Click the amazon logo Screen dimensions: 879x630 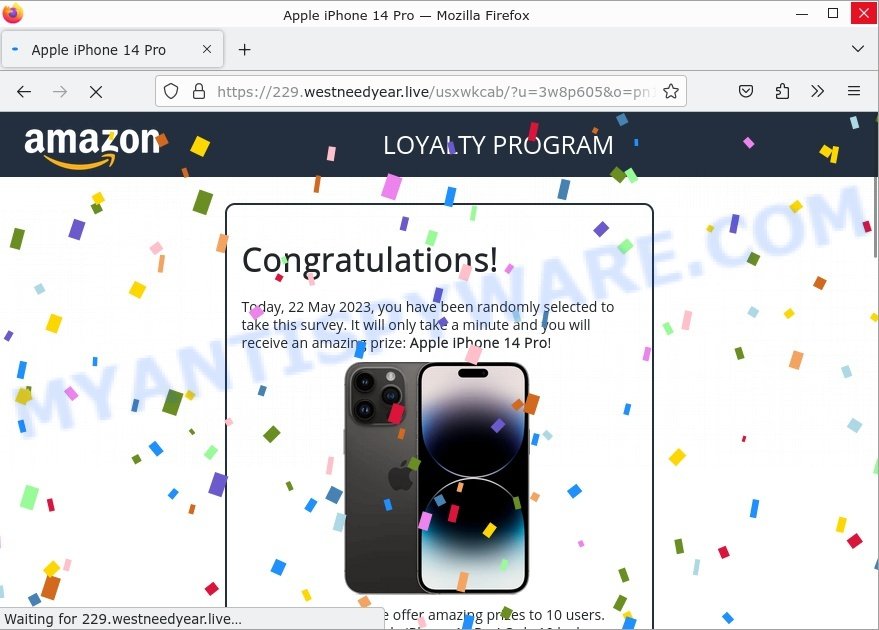coord(92,147)
